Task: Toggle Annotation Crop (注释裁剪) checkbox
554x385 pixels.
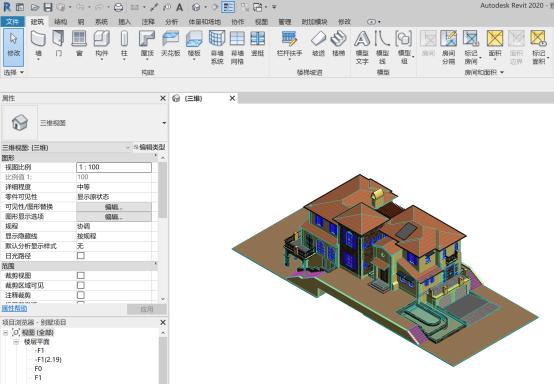Action: [81, 295]
